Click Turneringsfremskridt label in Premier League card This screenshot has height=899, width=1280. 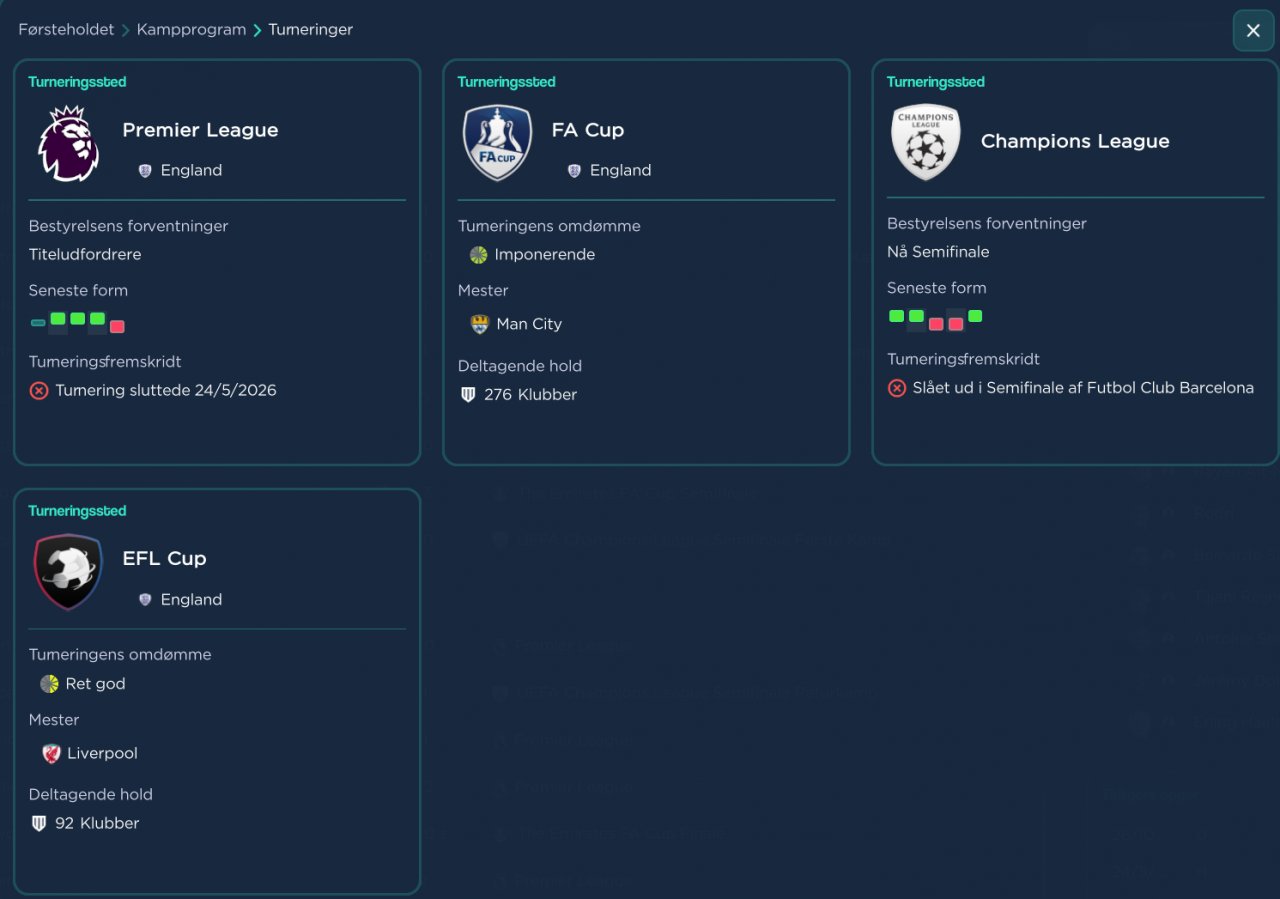[105, 362]
